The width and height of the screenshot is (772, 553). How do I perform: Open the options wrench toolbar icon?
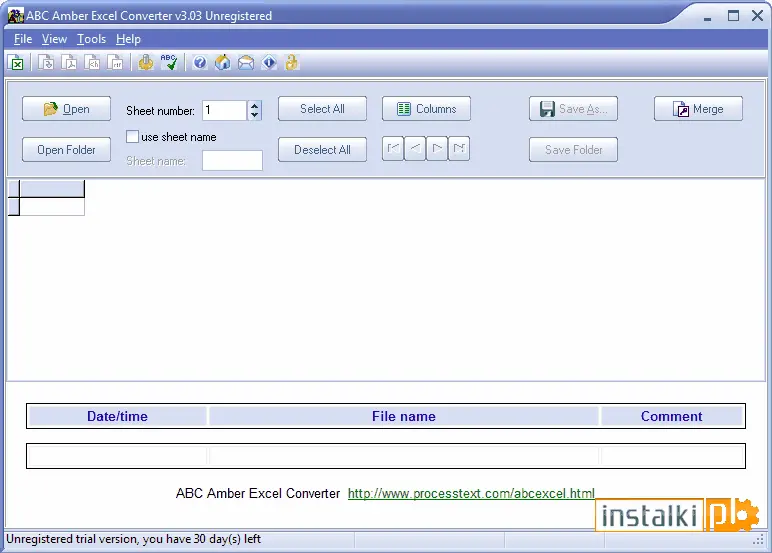[x=146, y=63]
